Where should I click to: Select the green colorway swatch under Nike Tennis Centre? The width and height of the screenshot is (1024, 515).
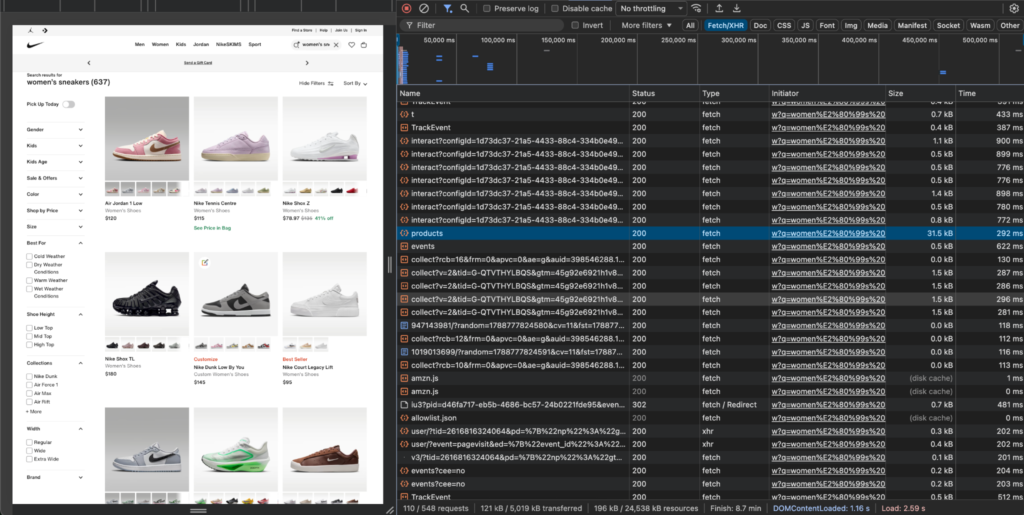(x=263, y=190)
